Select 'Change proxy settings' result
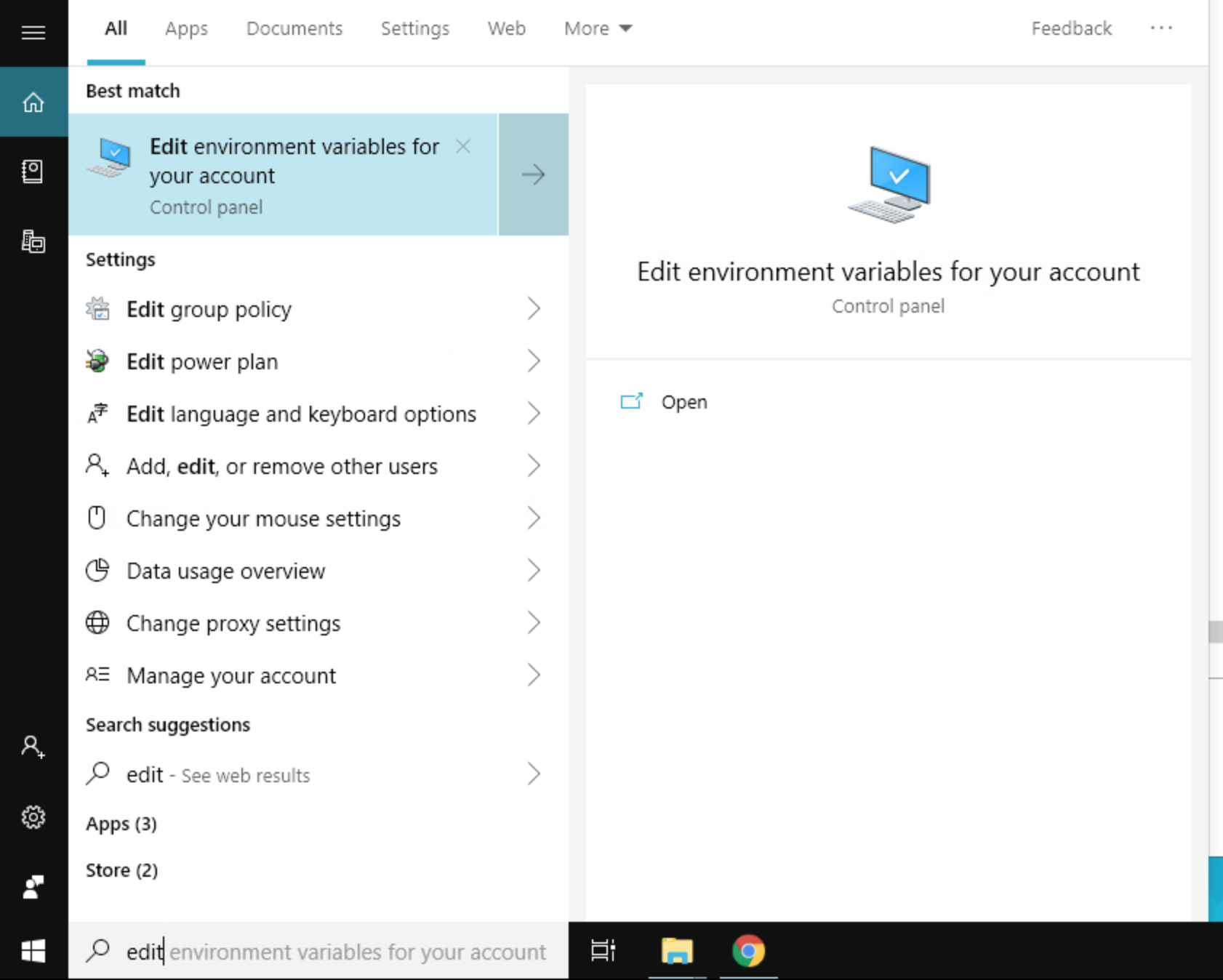Screen dimensions: 1223x980 (318, 623)
